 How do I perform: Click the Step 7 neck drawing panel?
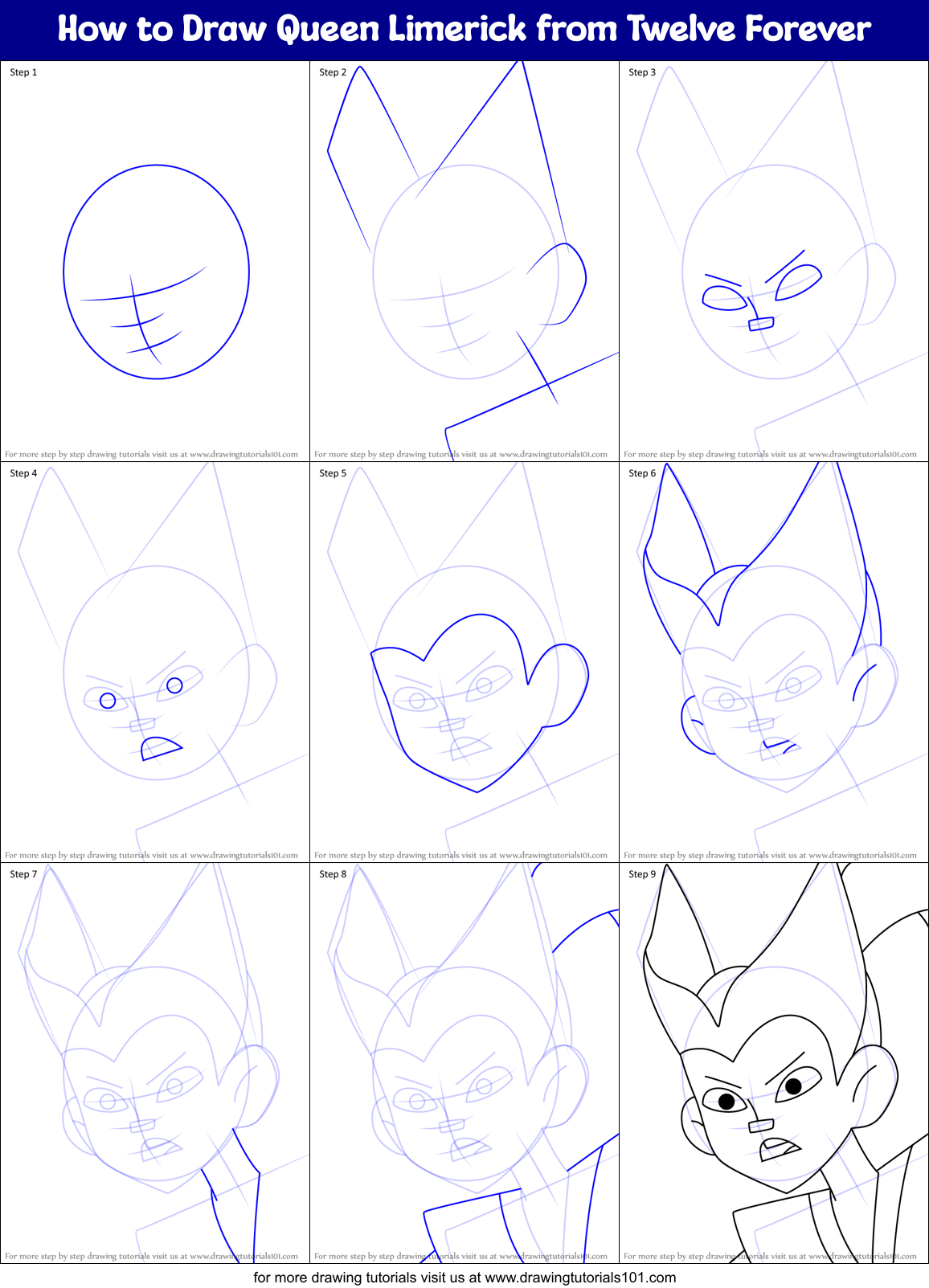[155, 1063]
